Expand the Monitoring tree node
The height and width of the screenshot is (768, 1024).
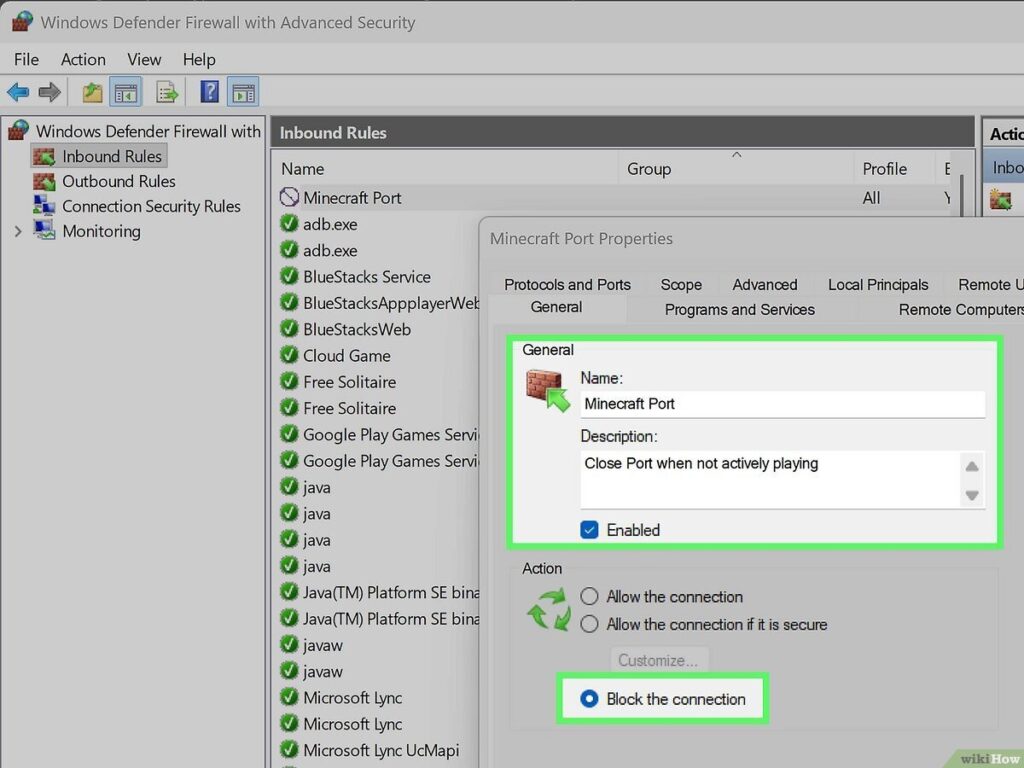17,231
